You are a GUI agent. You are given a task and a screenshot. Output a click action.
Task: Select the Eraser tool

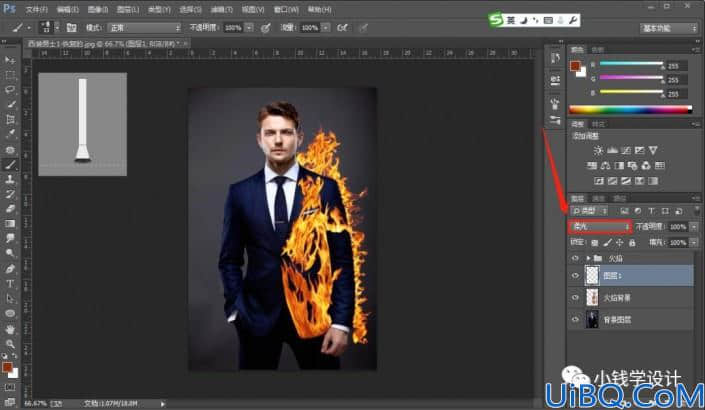pos(10,209)
